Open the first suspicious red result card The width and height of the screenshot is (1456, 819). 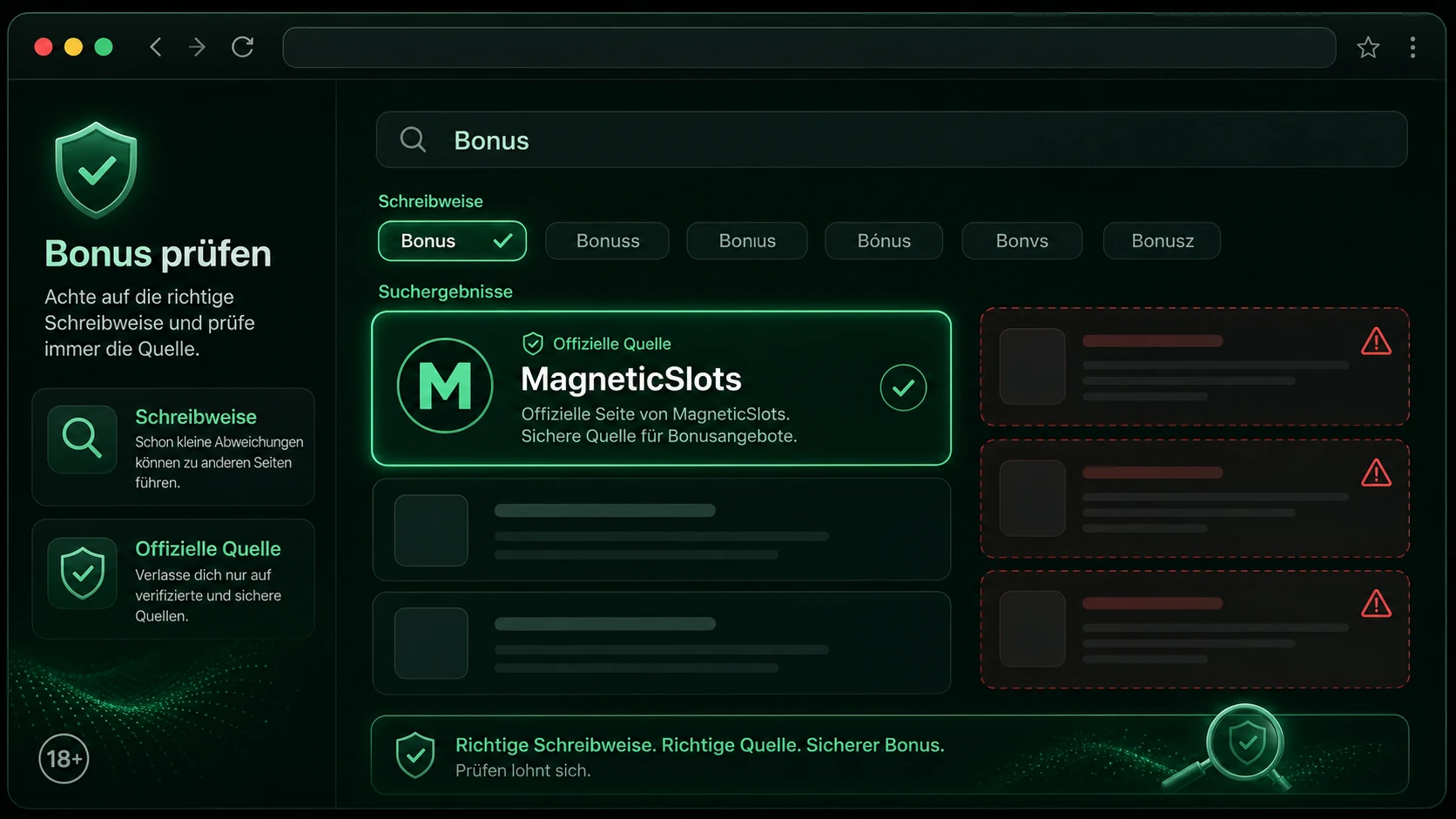(1195, 366)
